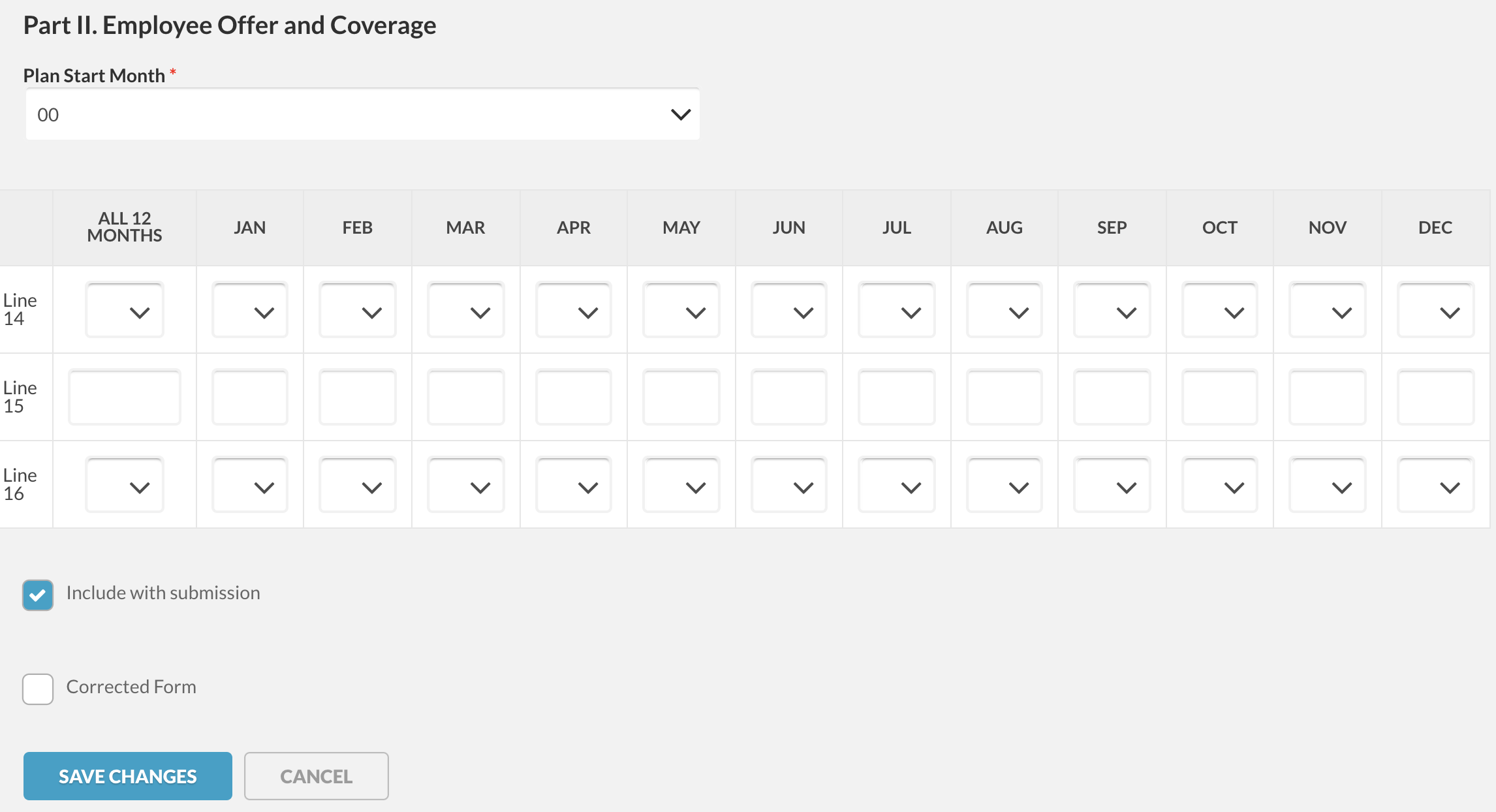The width and height of the screenshot is (1496, 812).
Task: Focus Line 15 JAN input field
Action: (x=249, y=397)
